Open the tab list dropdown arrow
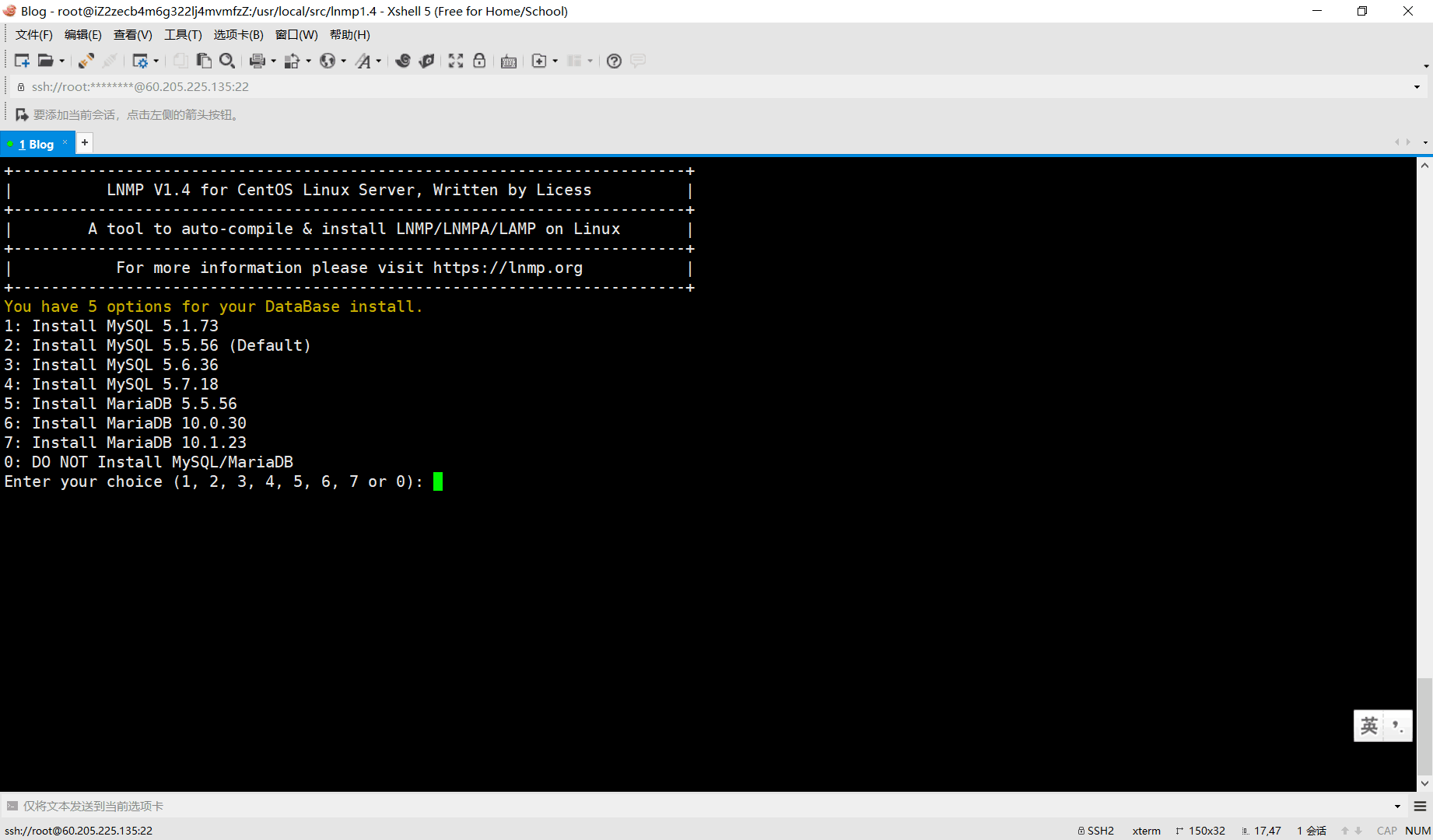 pos(1425,143)
